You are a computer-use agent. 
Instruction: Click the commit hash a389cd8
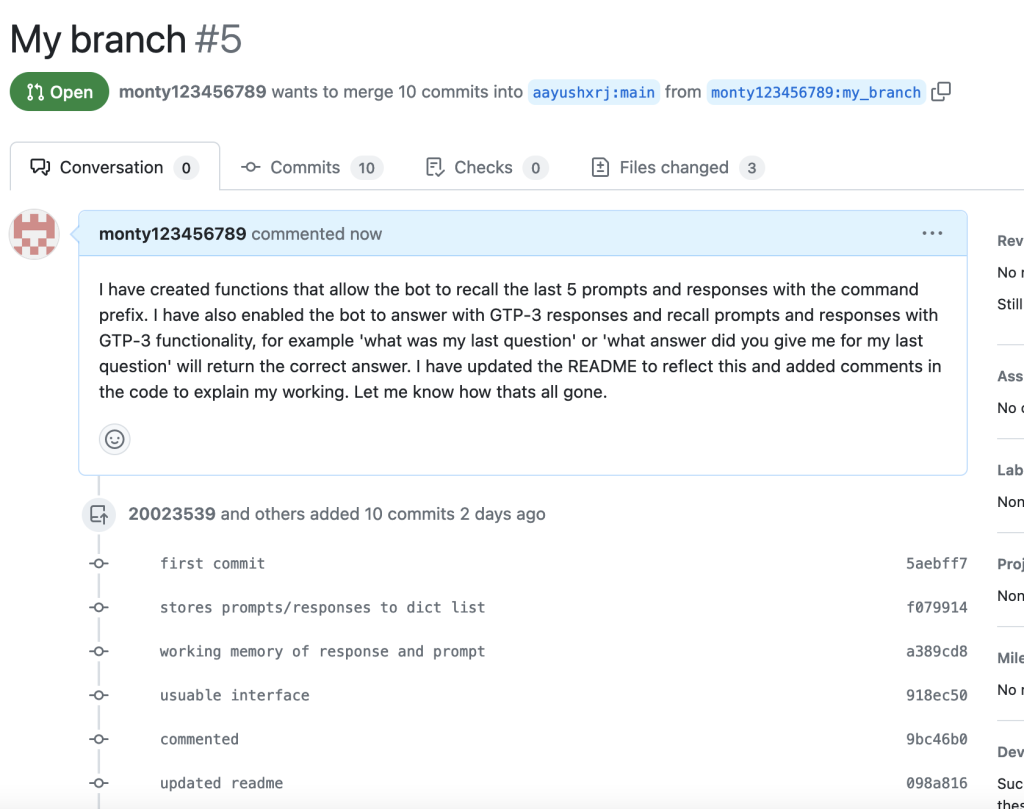click(936, 651)
